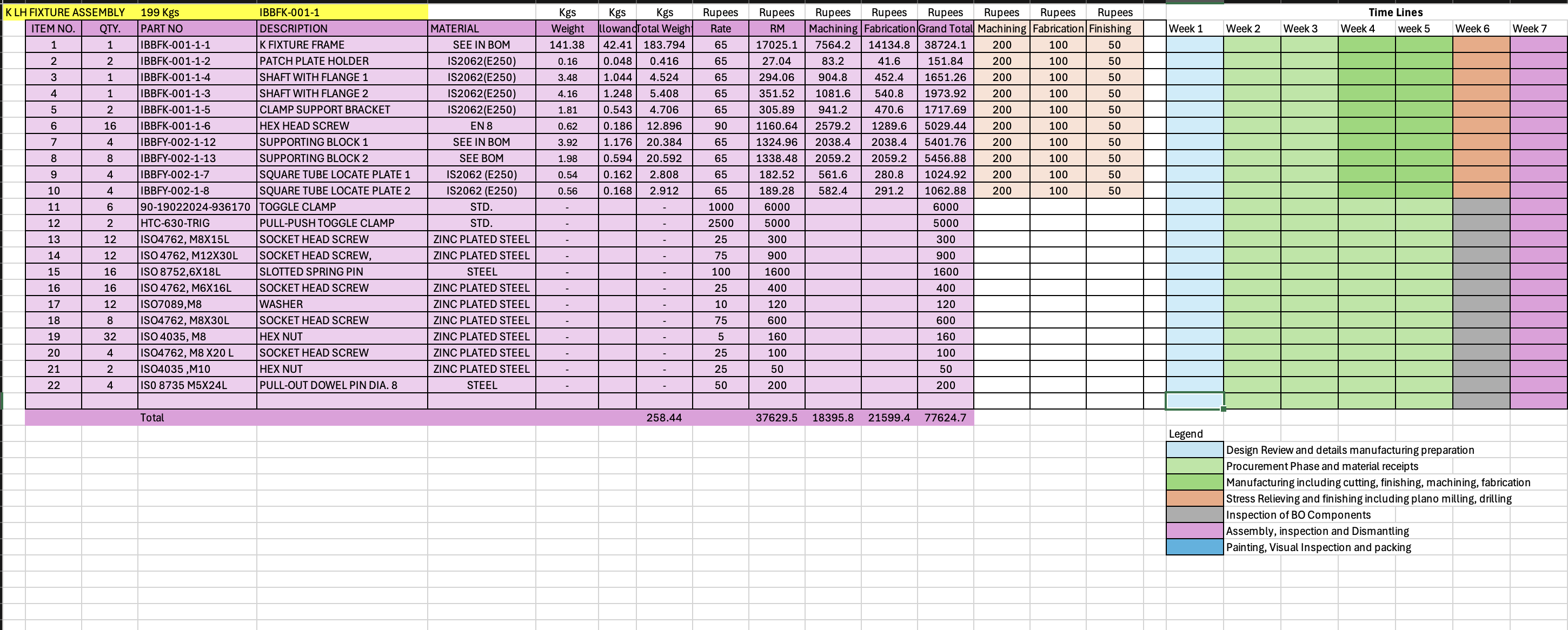Select the 'PART NO' header cell
The height and width of the screenshot is (630, 1568).
pyautogui.click(x=197, y=29)
